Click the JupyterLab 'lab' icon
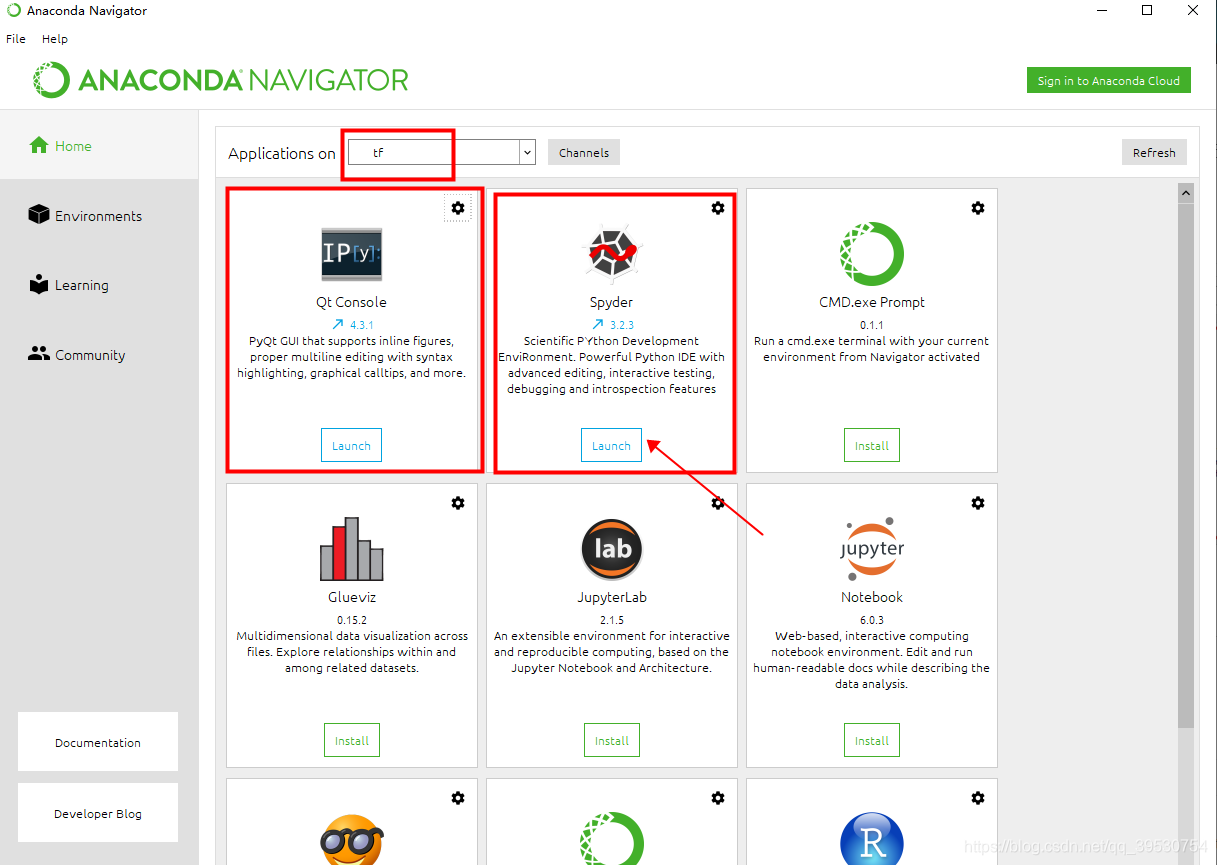 tap(611, 549)
